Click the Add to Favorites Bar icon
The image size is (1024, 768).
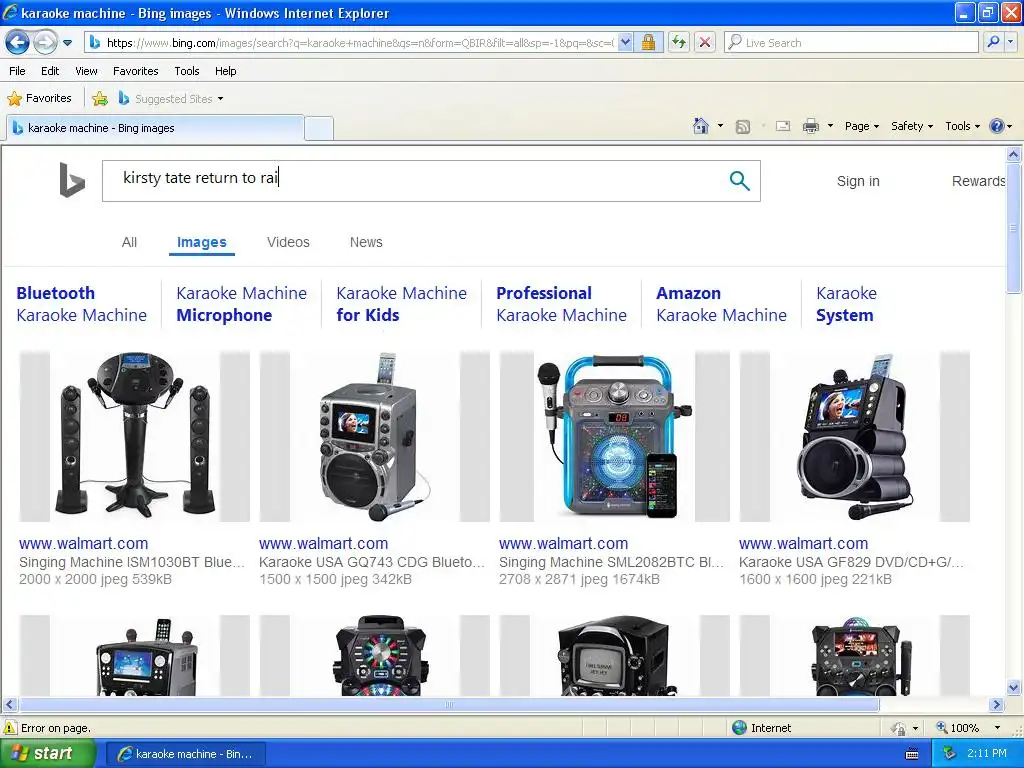100,99
